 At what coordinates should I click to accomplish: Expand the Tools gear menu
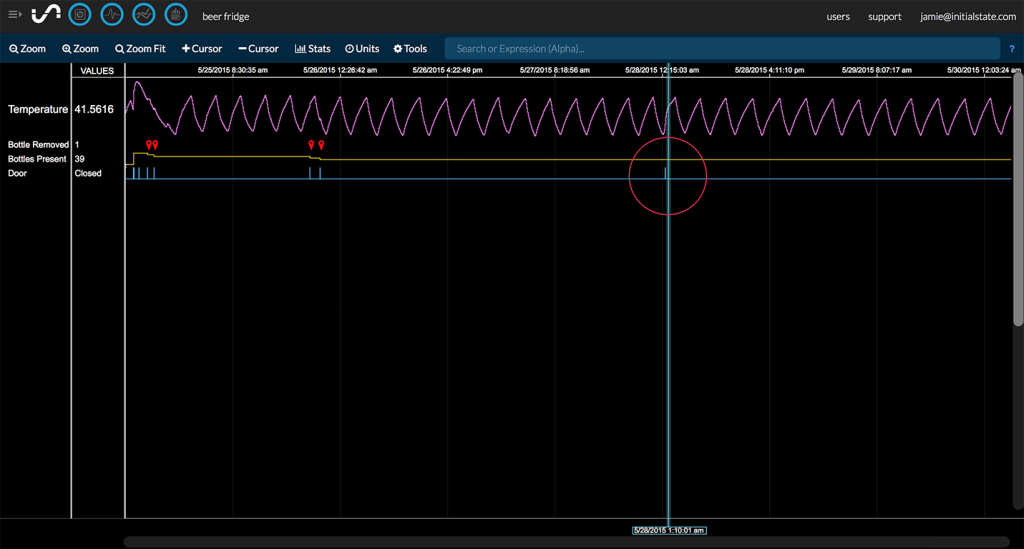pos(410,49)
